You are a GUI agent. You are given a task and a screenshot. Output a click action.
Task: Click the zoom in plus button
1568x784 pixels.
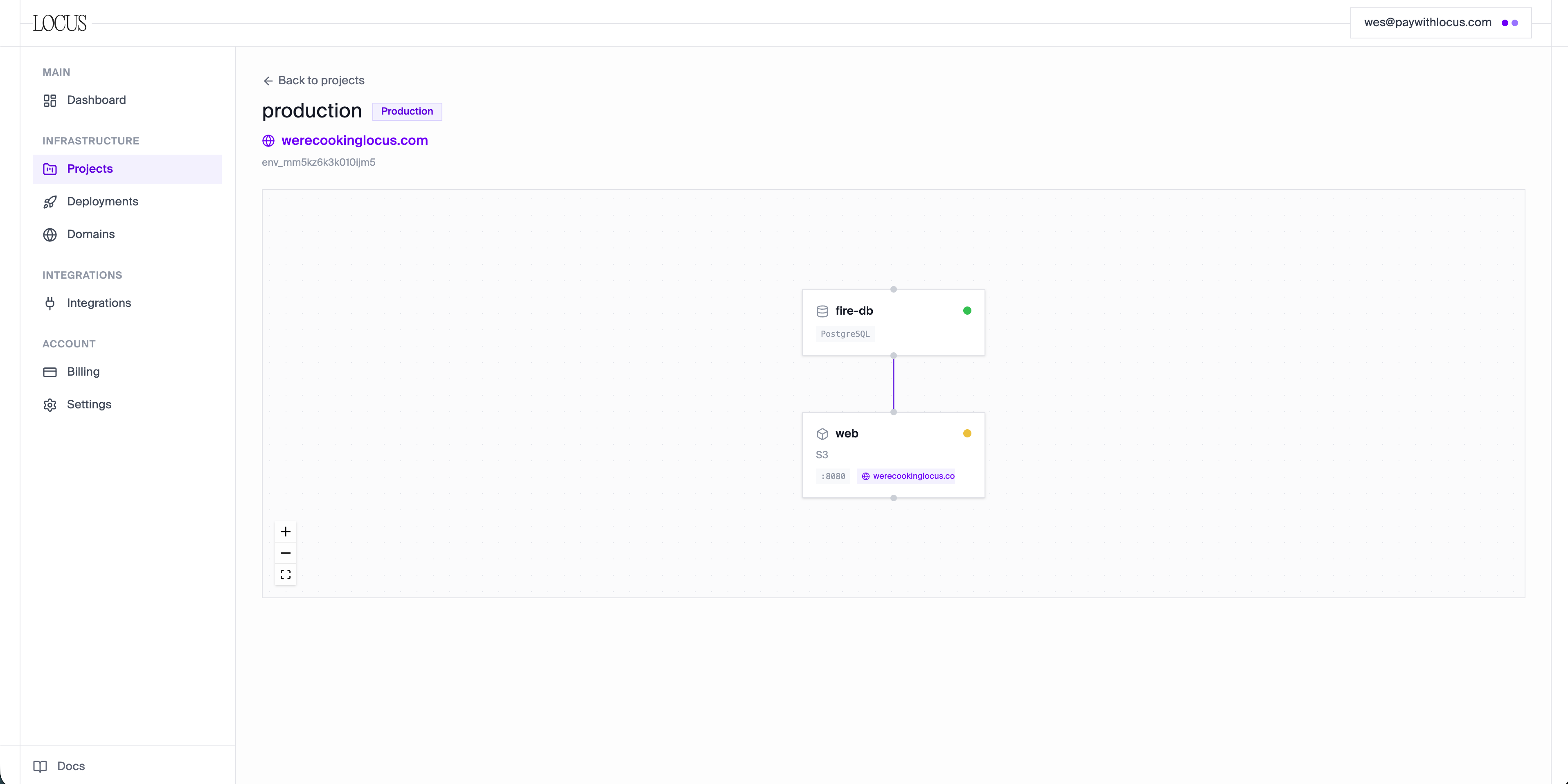286,532
